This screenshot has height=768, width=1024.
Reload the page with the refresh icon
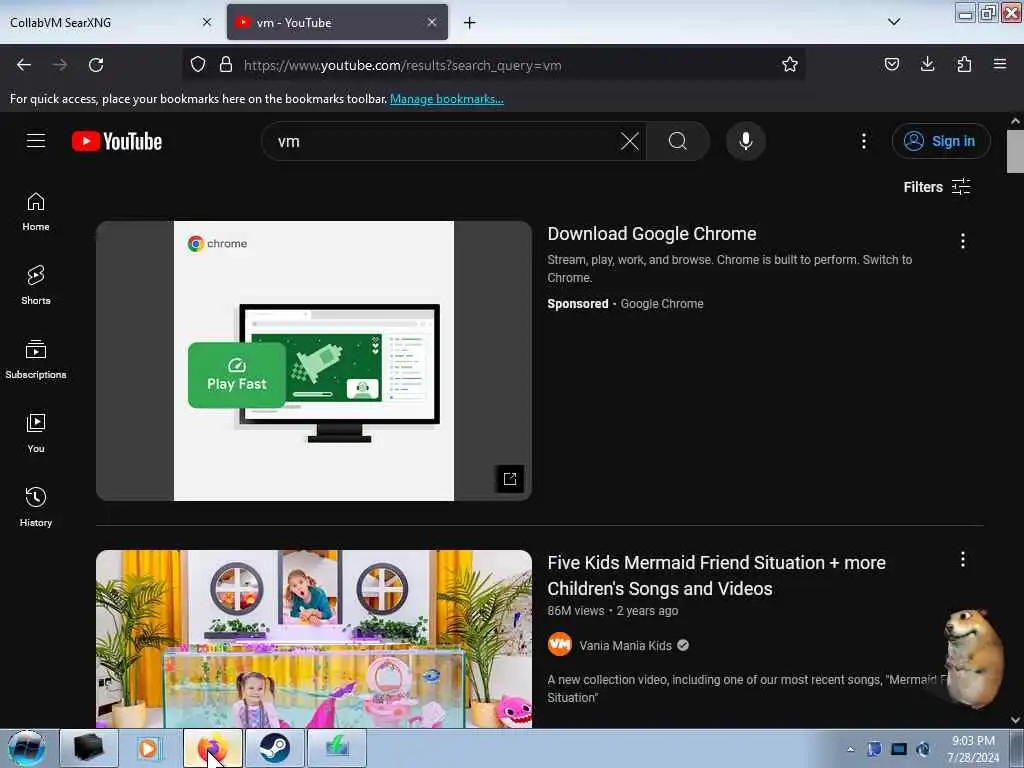[96, 65]
